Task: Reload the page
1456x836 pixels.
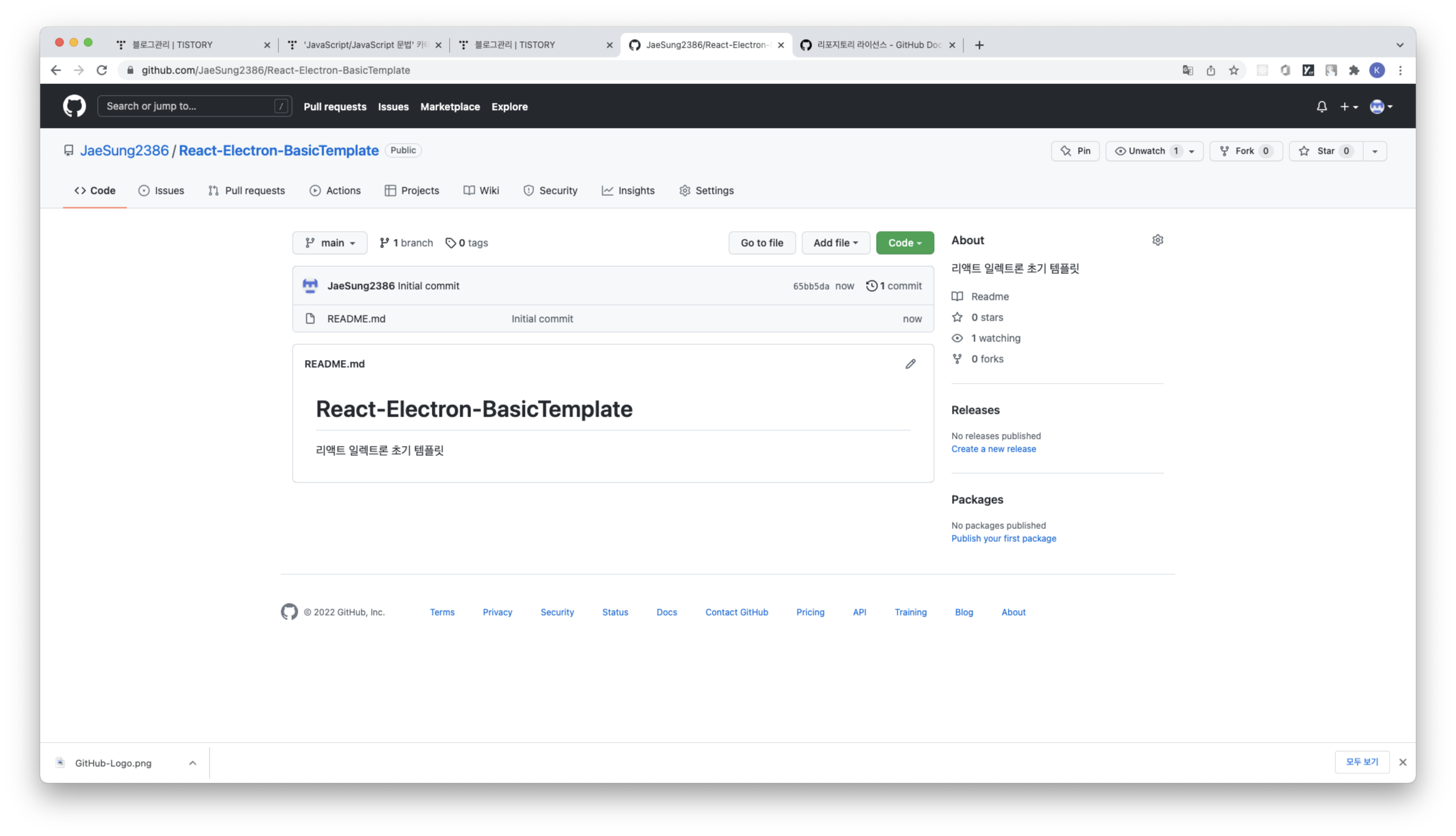Action: [x=102, y=70]
